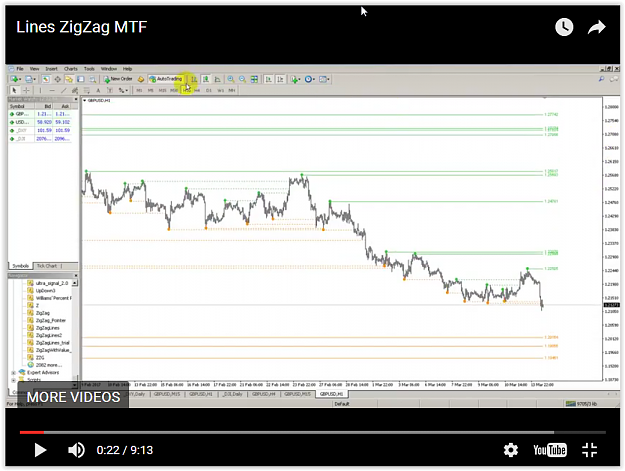The image size is (625, 471).
Task: Switch chart to line chart style
Action: point(218,79)
